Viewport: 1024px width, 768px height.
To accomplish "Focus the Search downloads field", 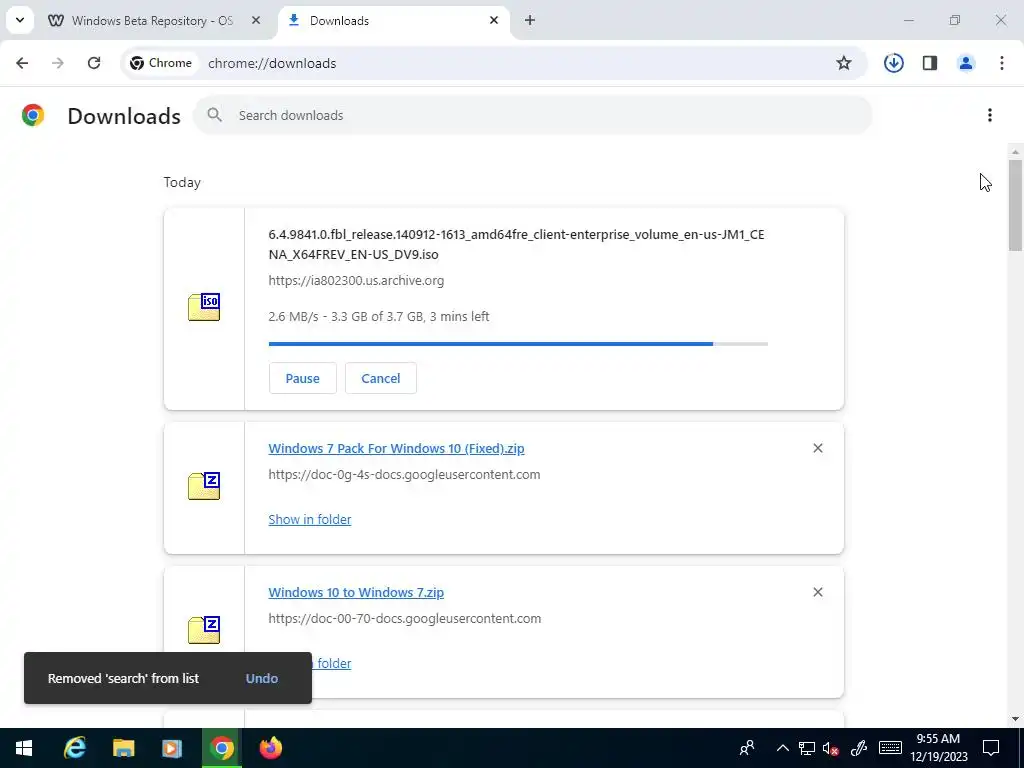I will (532, 116).
